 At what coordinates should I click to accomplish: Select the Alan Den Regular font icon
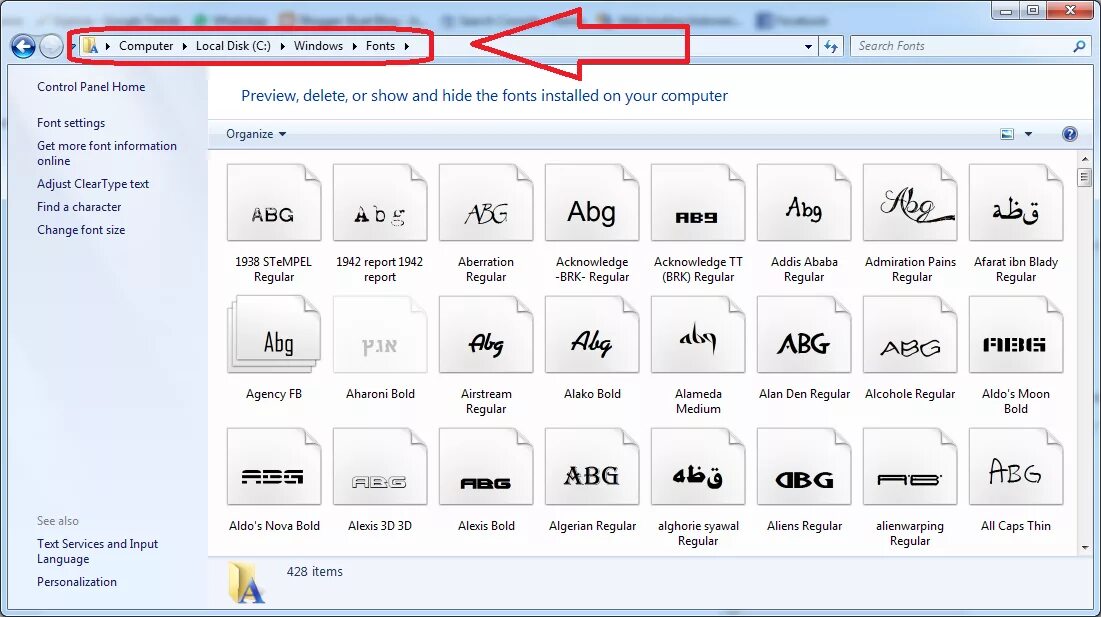(804, 334)
